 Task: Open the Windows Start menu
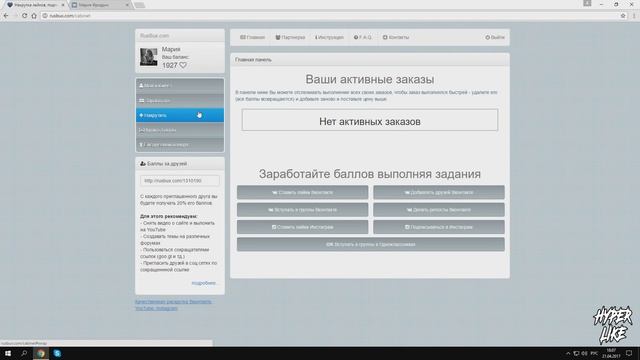tap(8, 353)
